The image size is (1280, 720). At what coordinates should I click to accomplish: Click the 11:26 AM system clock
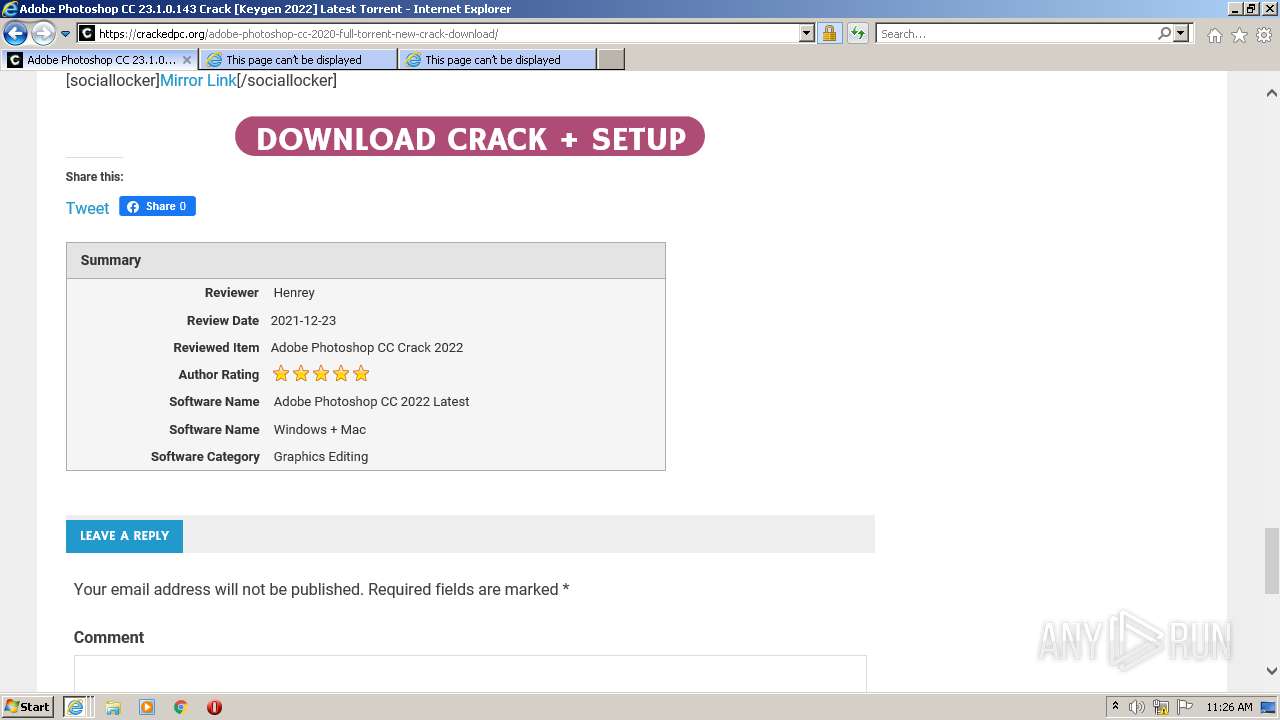[1229, 707]
